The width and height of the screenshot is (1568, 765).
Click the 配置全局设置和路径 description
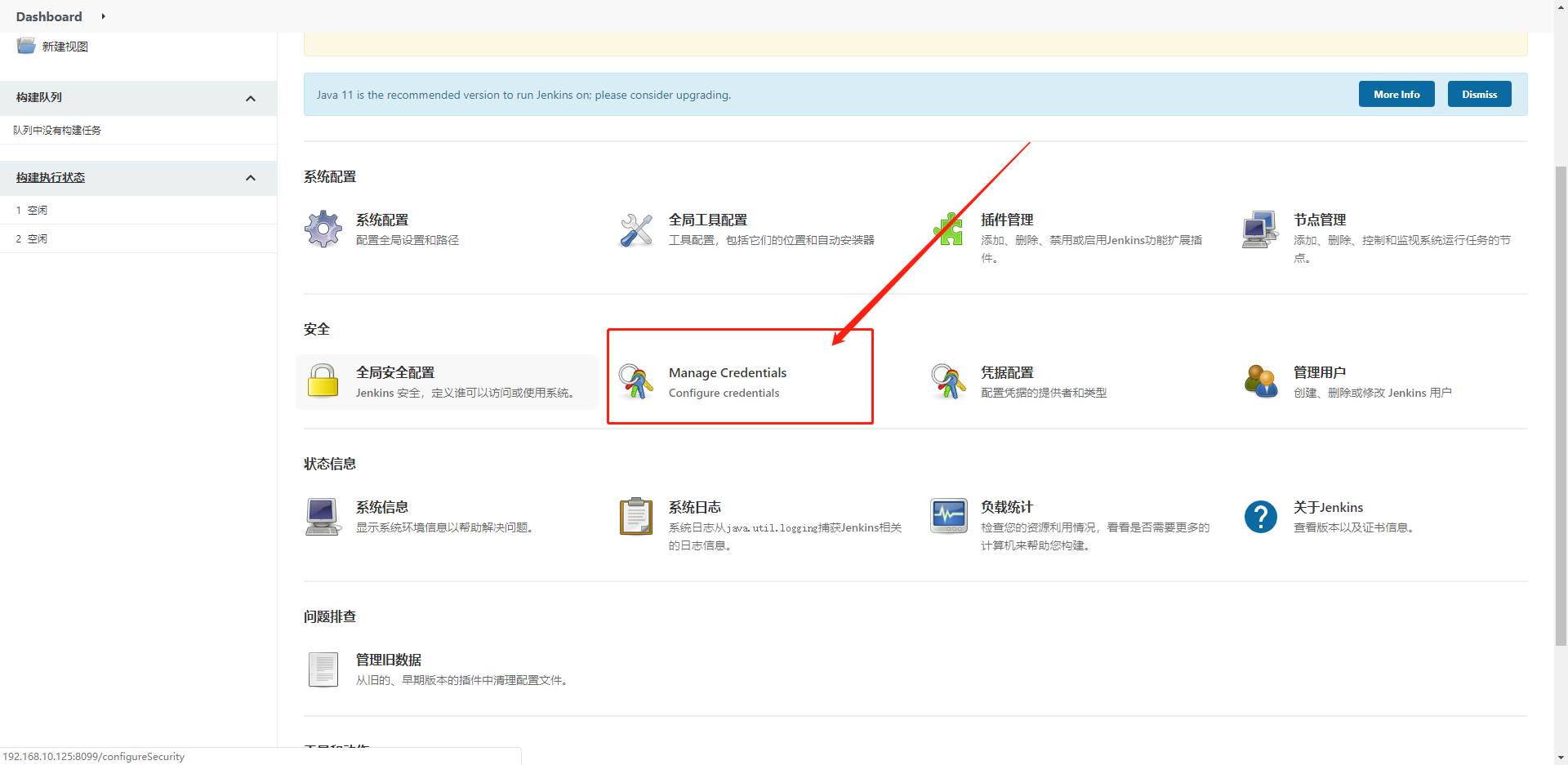click(408, 240)
